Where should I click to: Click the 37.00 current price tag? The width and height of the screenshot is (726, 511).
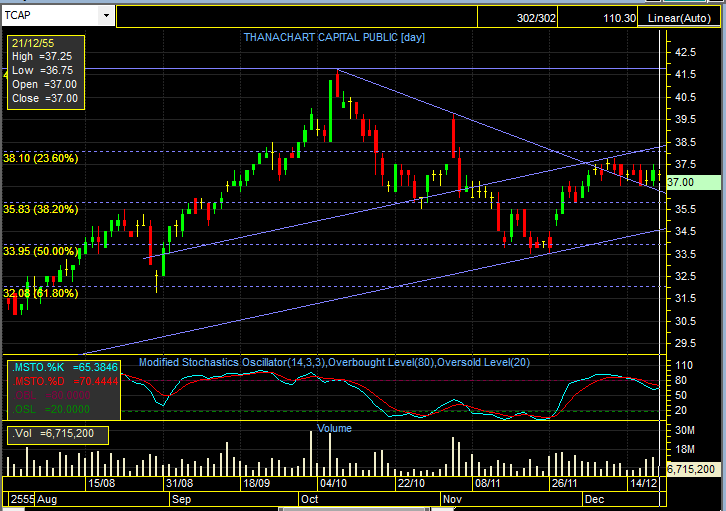click(693, 182)
